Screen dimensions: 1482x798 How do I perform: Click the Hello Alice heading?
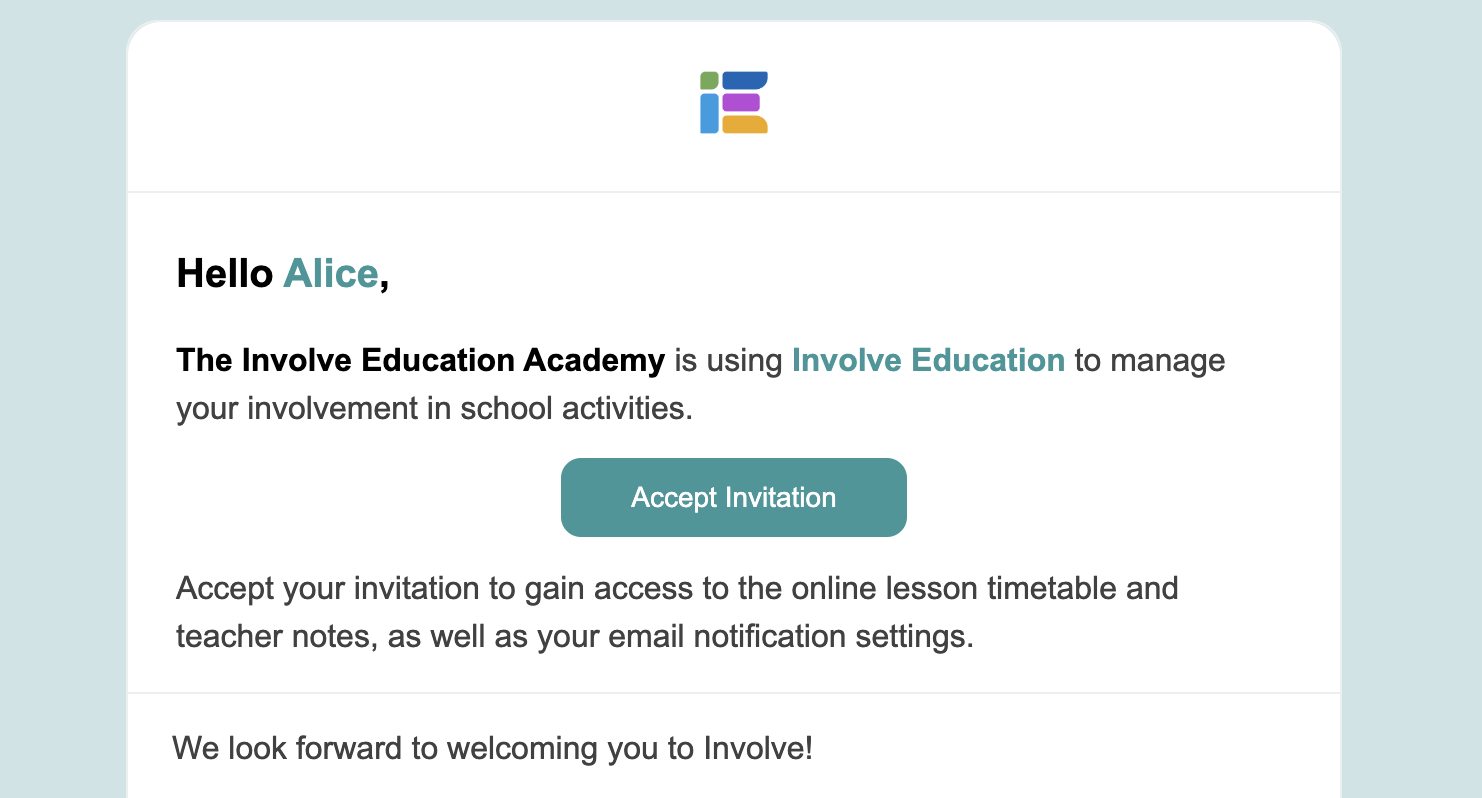[x=283, y=272]
